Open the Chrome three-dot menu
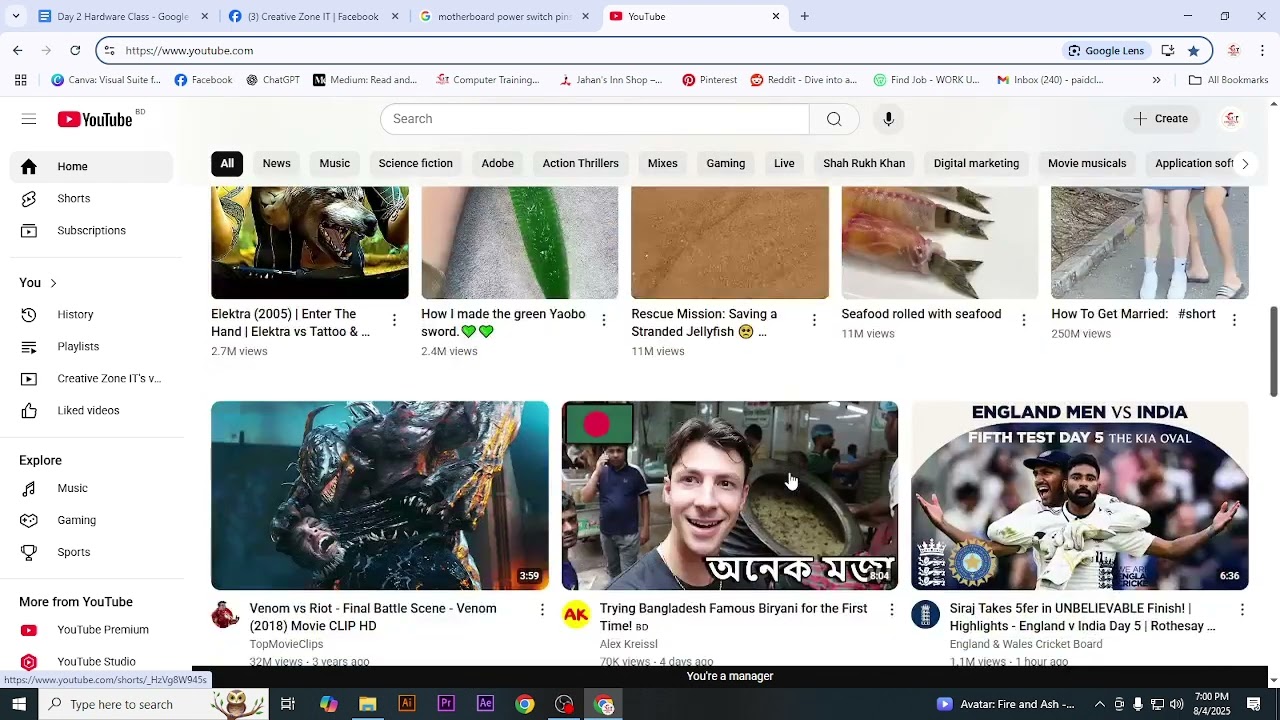The height and width of the screenshot is (720, 1280). (1262, 50)
